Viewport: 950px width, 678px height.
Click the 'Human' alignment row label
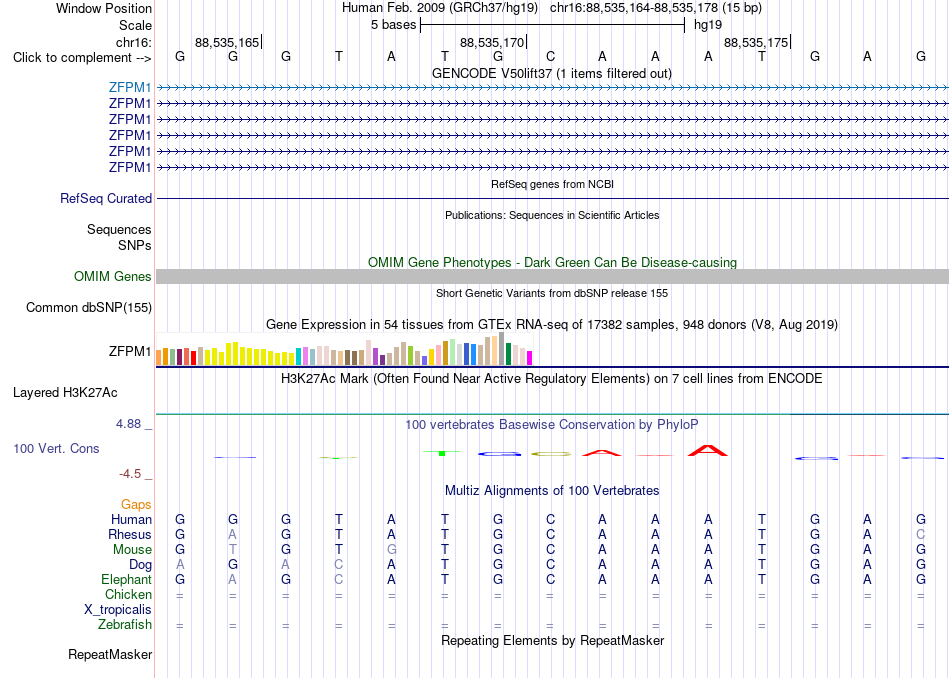click(131, 519)
